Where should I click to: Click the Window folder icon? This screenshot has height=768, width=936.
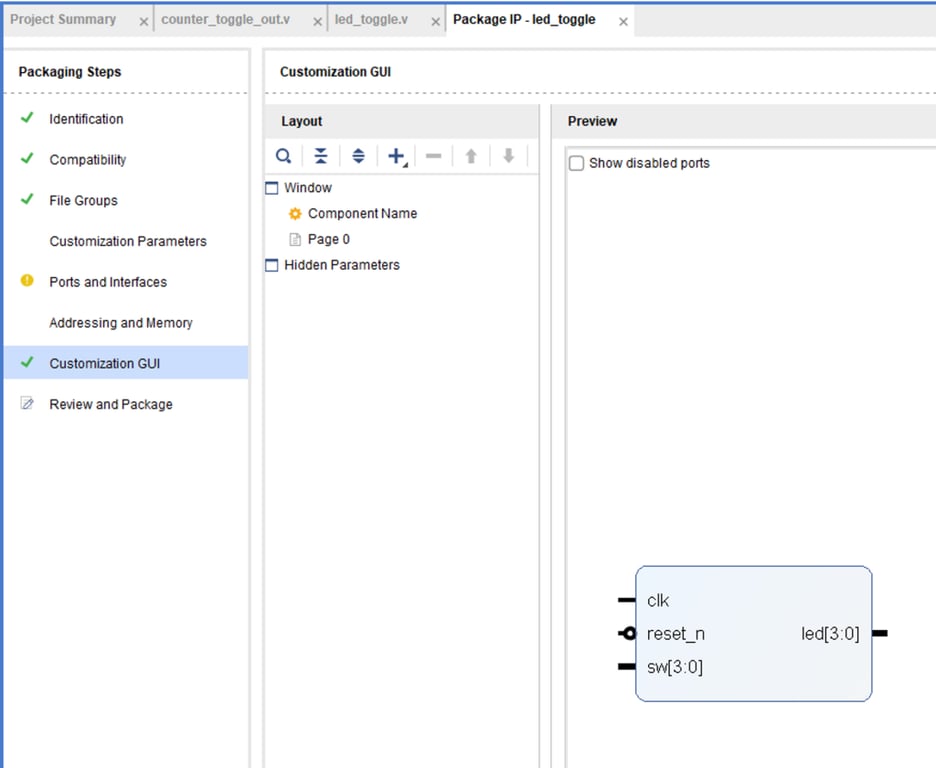(x=272, y=188)
